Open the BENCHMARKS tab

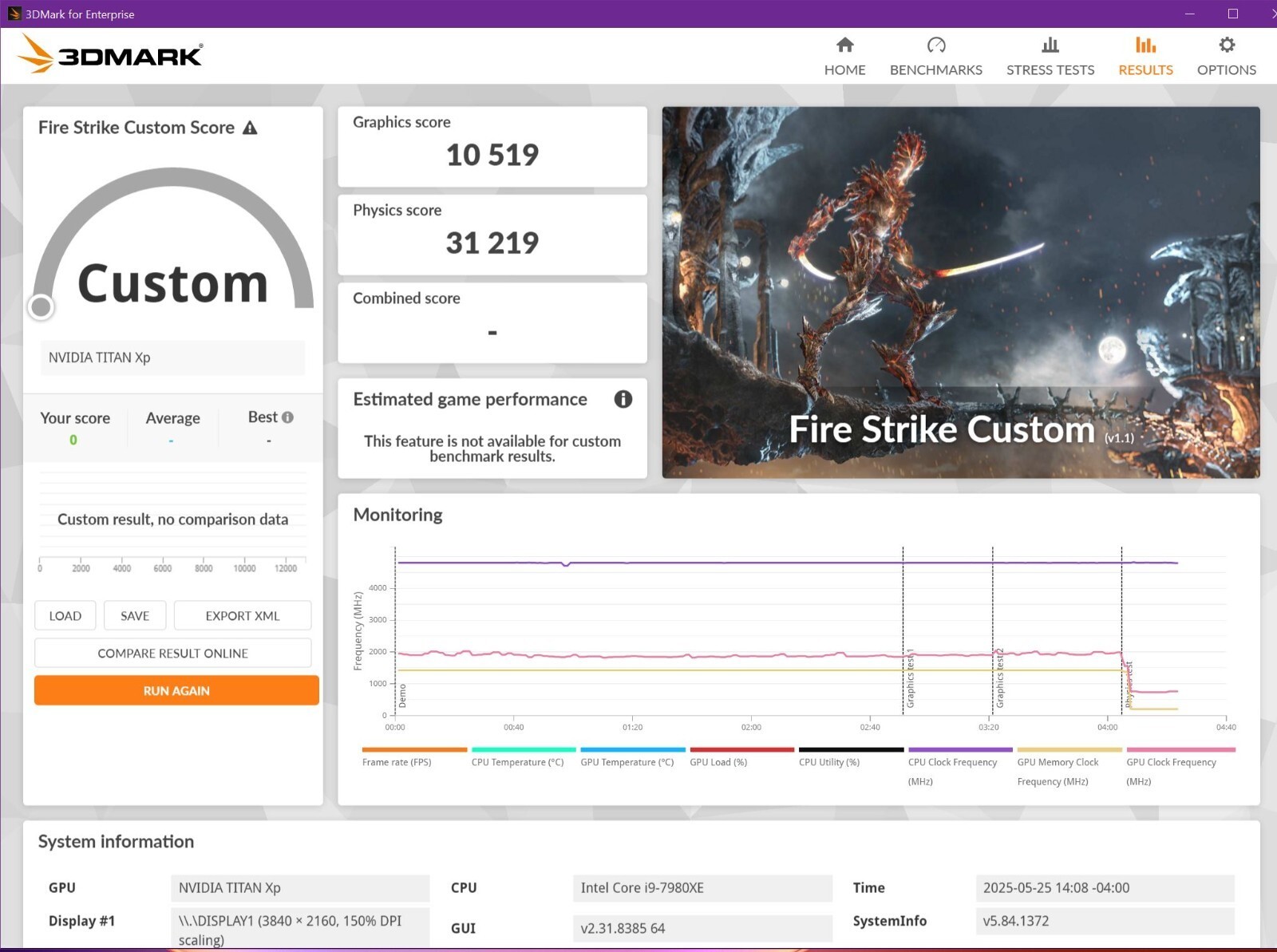936,57
